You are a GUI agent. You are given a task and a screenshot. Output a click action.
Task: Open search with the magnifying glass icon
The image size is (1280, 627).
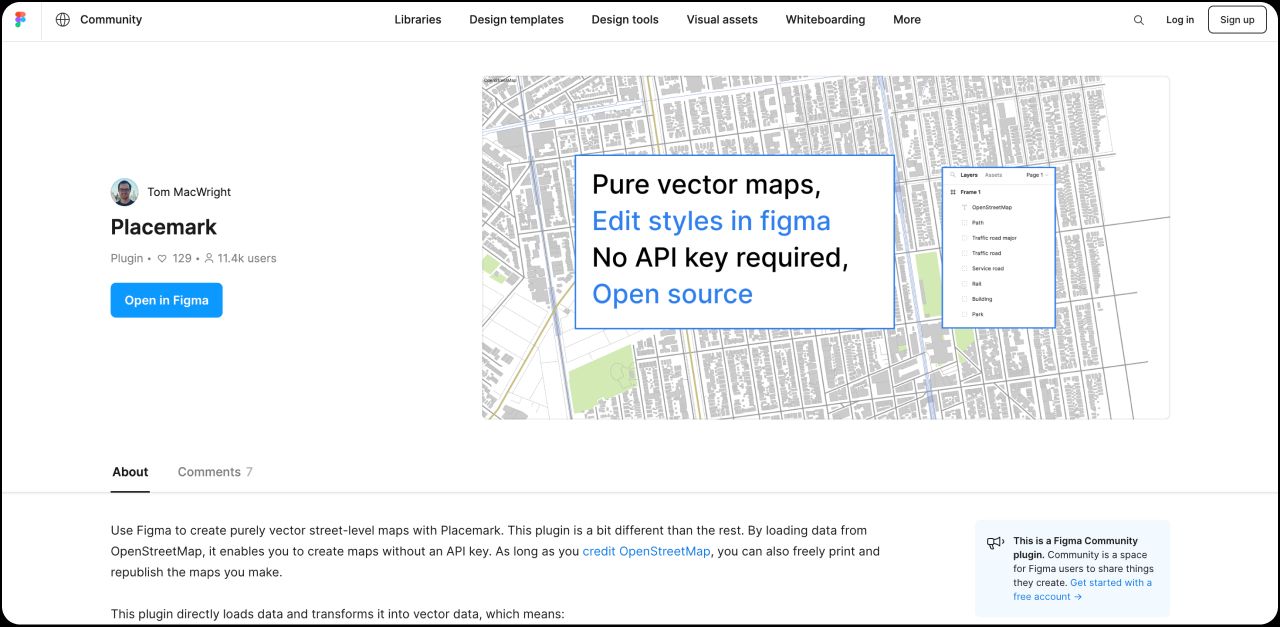pyautogui.click(x=1138, y=19)
